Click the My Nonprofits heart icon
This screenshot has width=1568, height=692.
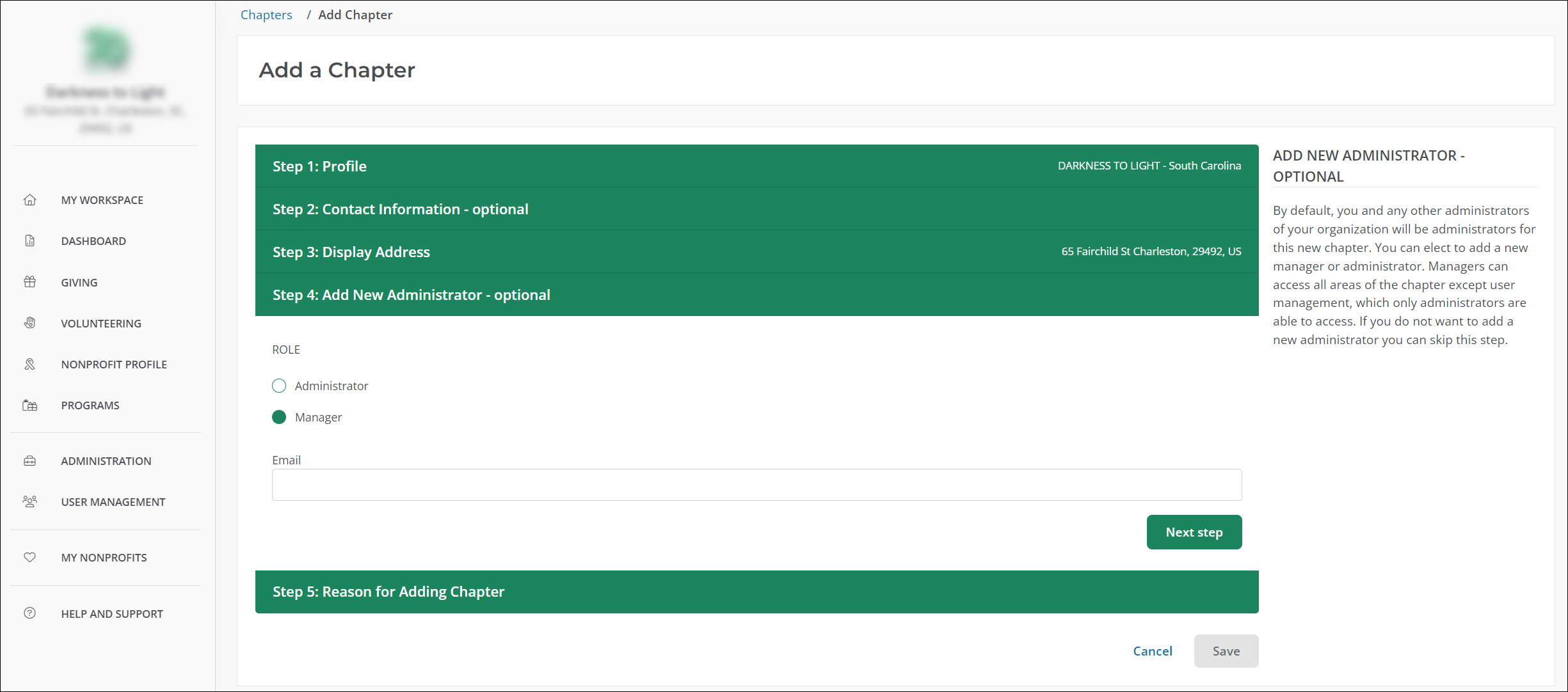[x=30, y=557]
